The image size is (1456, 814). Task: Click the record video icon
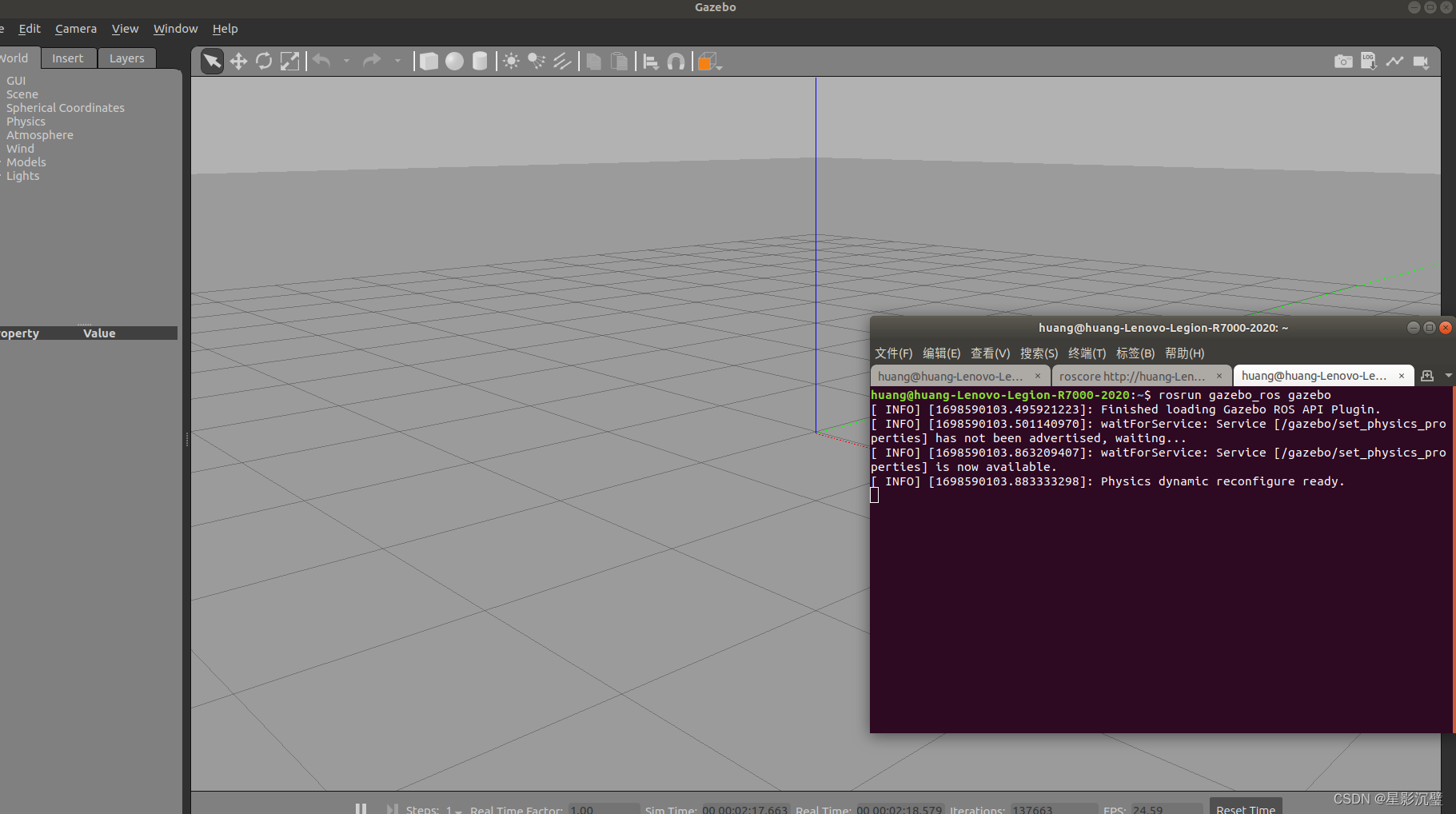click(x=1421, y=62)
